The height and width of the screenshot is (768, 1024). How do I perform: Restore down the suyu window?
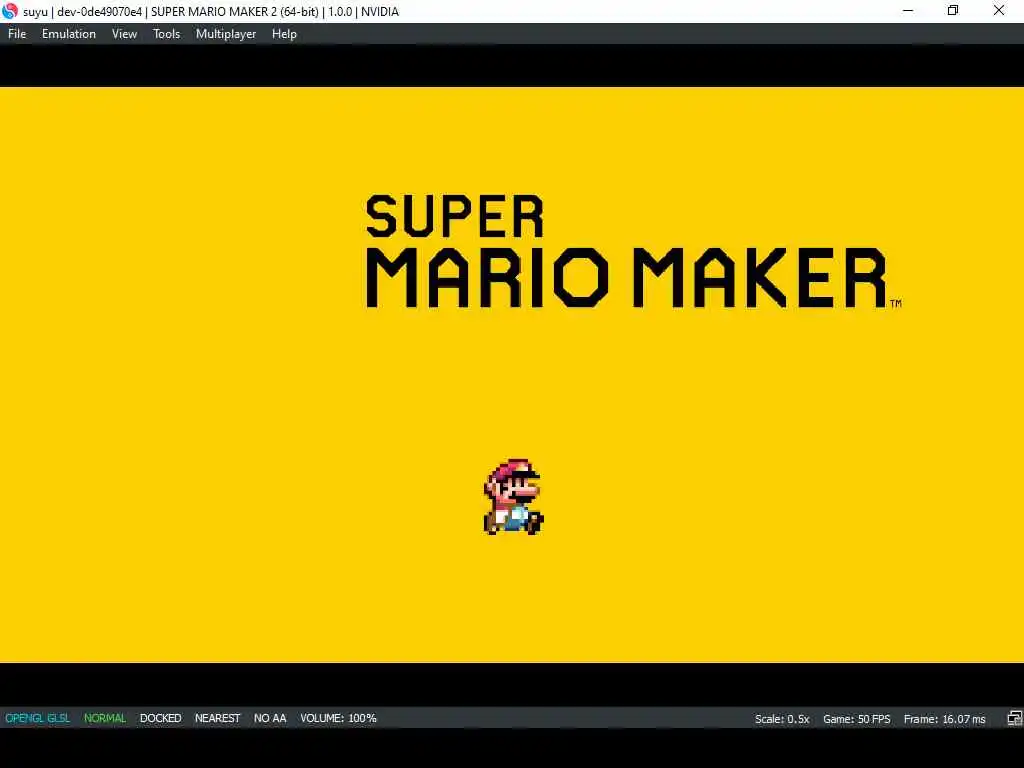tap(953, 11)
